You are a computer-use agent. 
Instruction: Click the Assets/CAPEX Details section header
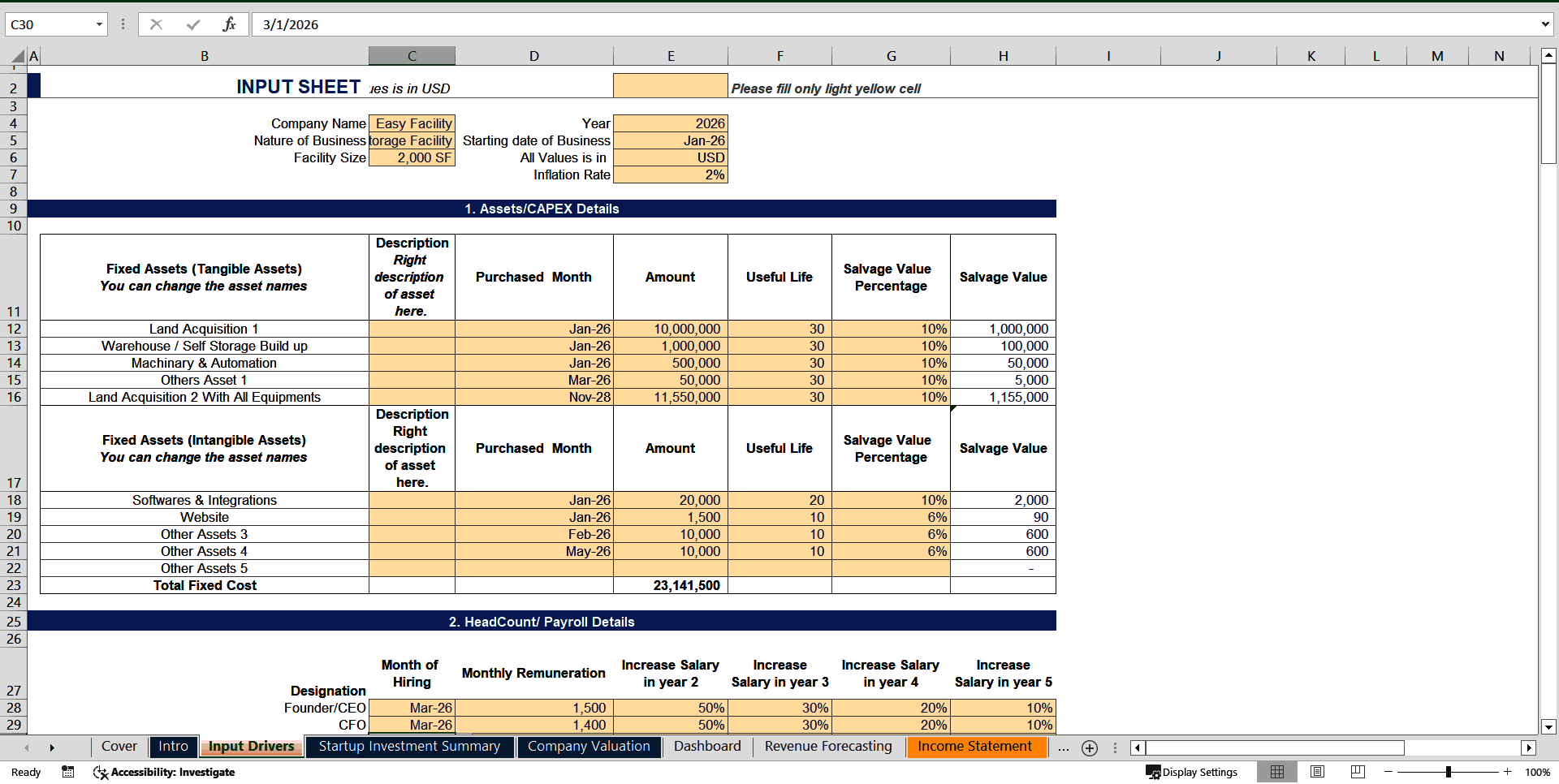click(542, 209)
